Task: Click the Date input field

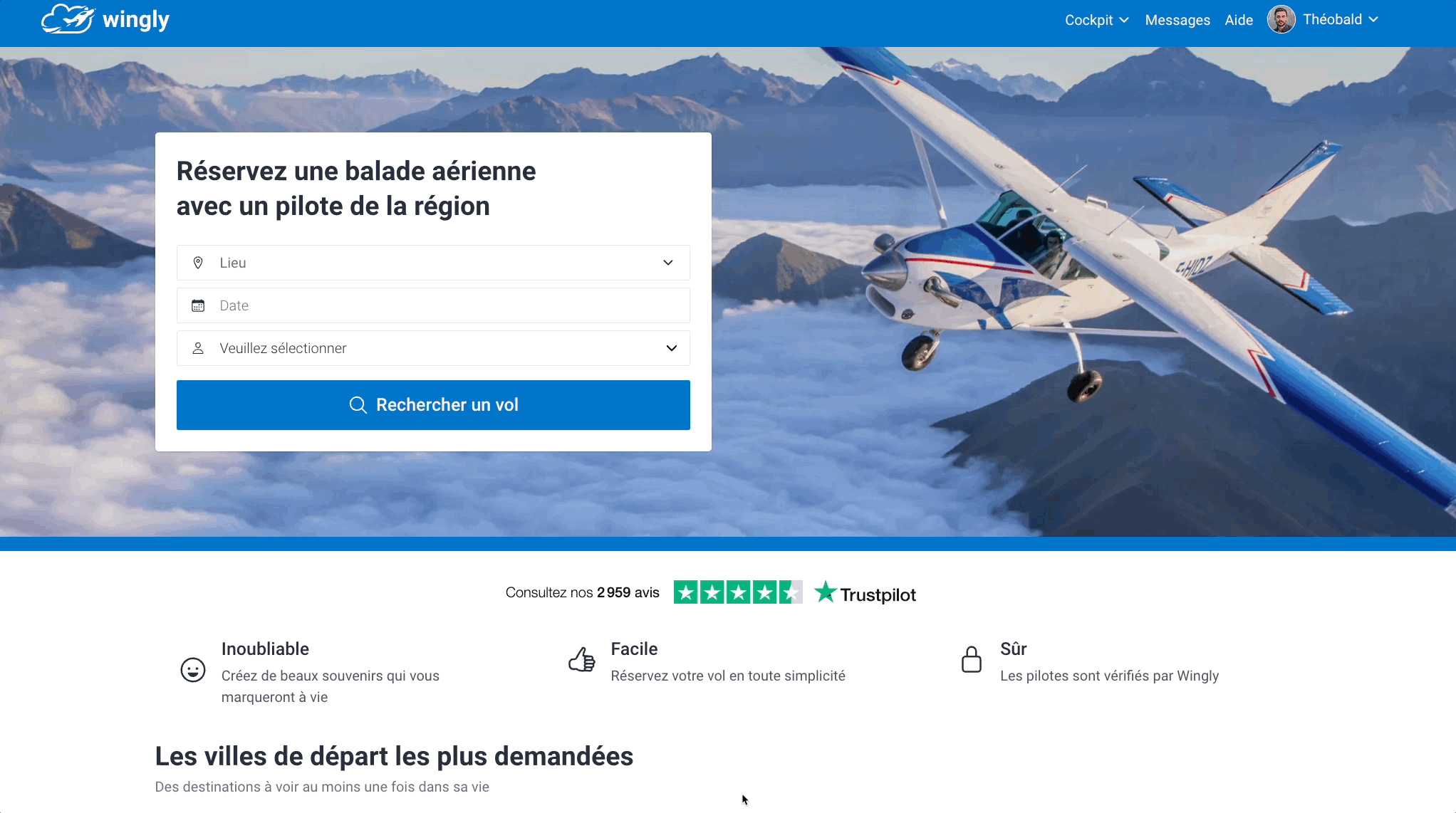Action: tap(433, 305)
